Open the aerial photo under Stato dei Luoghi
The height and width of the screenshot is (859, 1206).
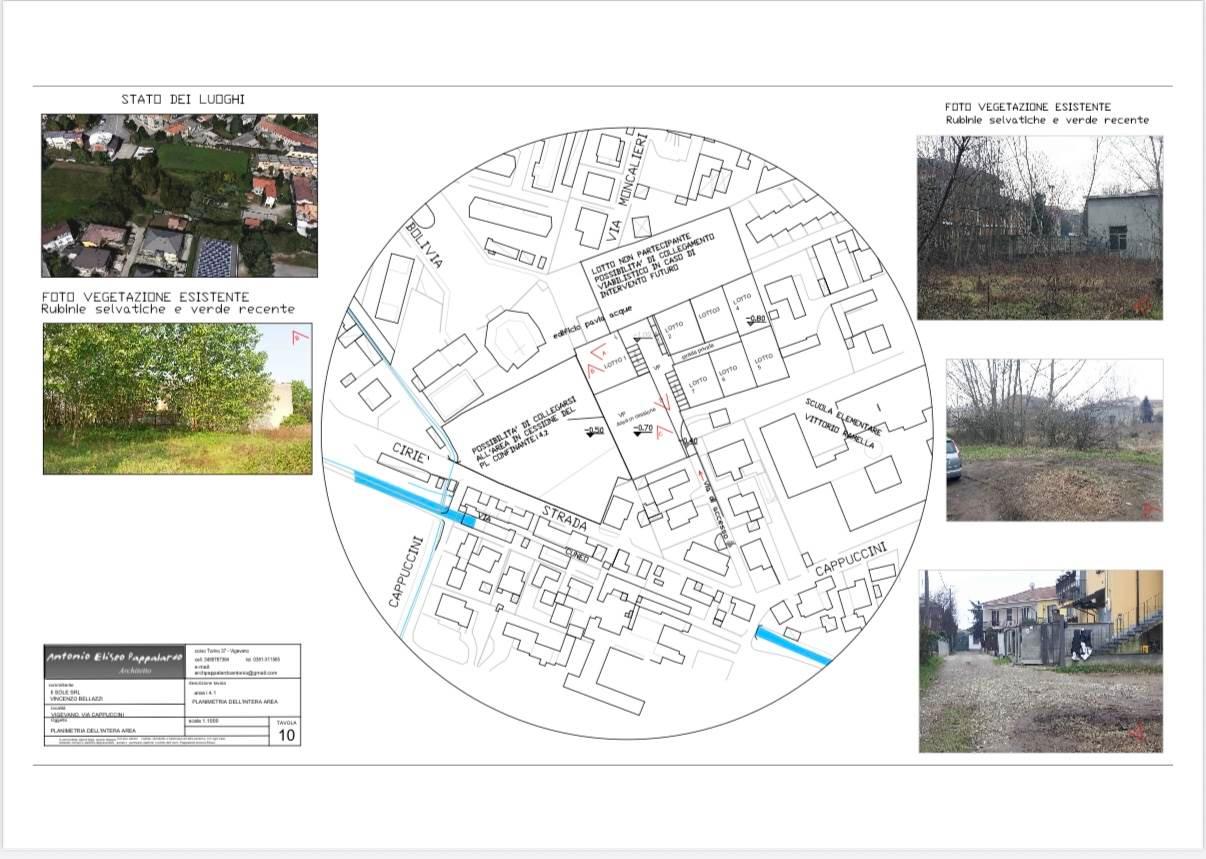(x=179, y=195)
